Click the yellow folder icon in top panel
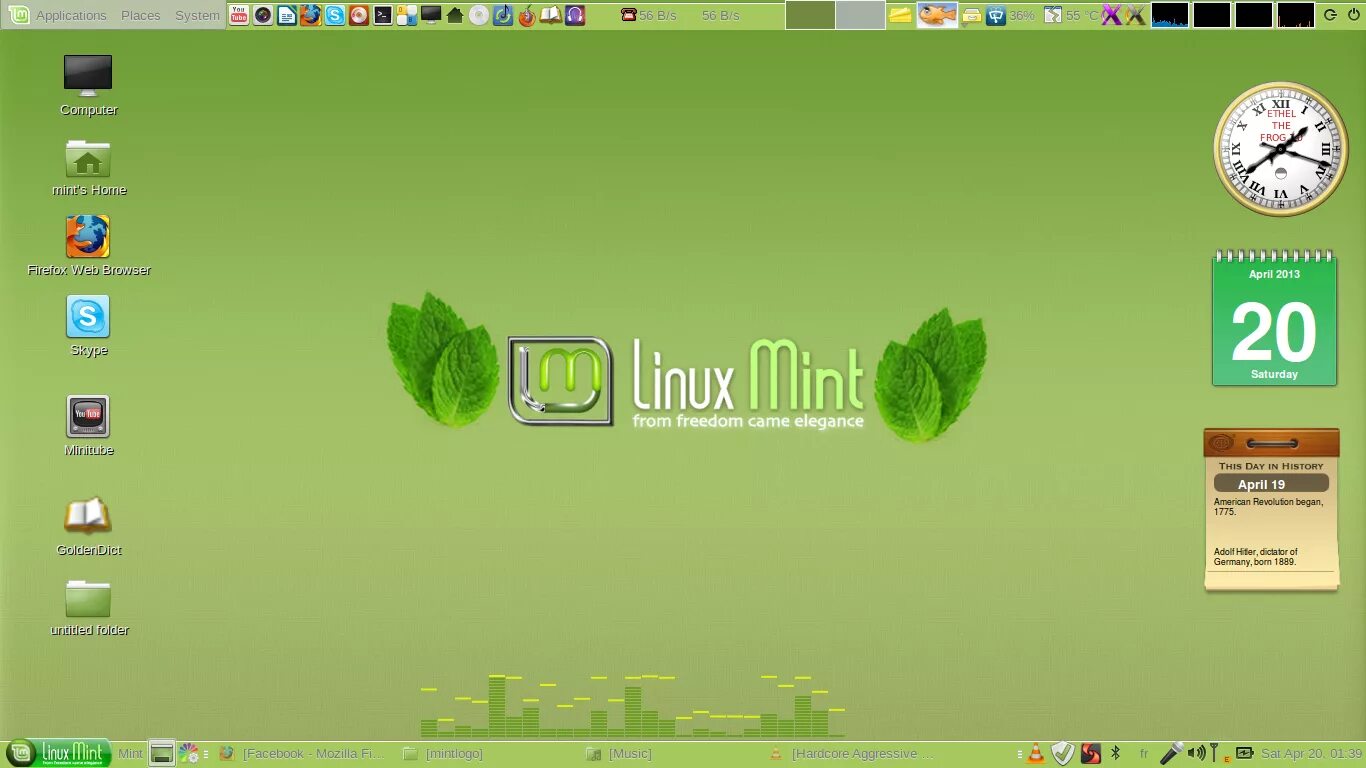This screenshot has height=768, width=1366. [x=900, y=15]
